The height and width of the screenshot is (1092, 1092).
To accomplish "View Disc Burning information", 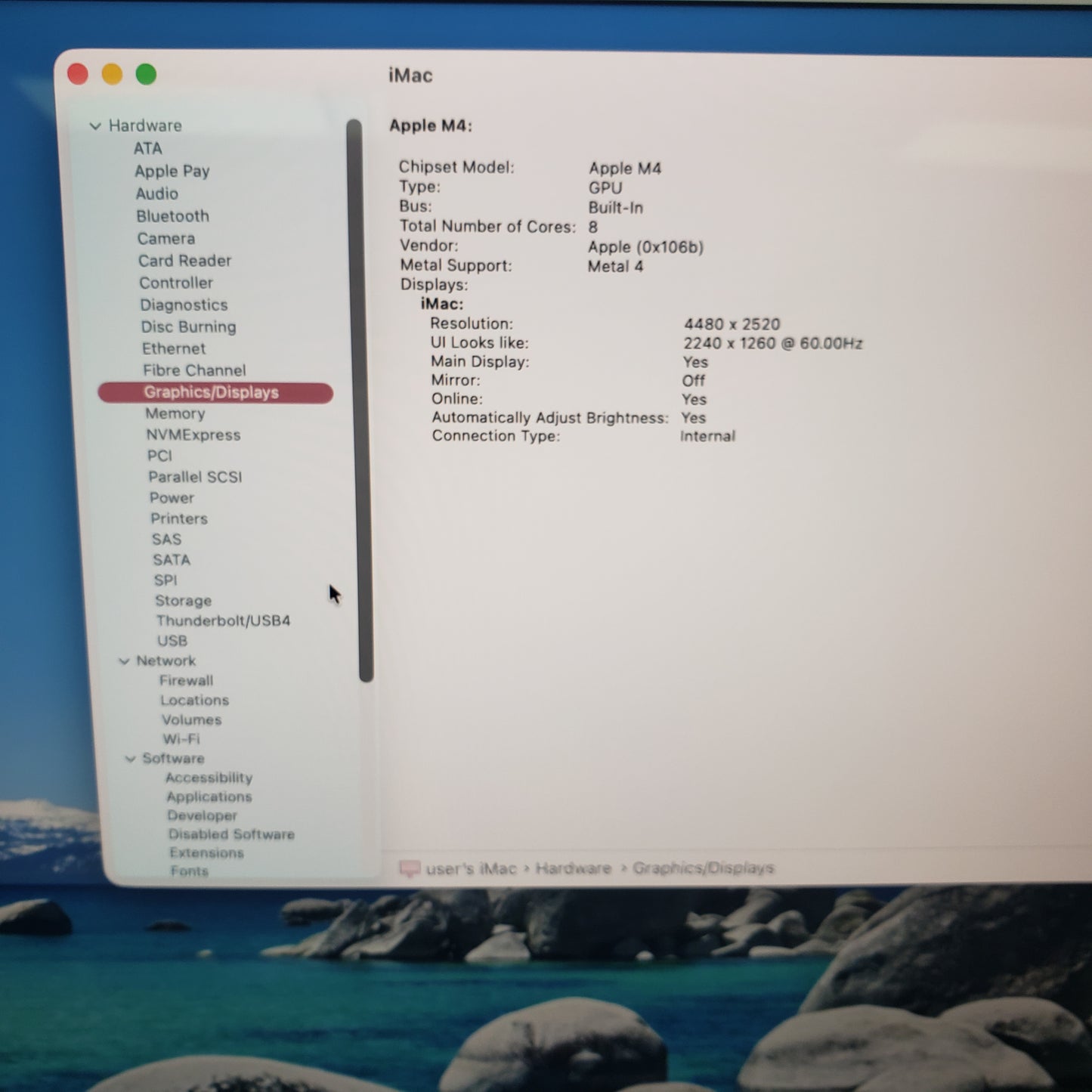I will 189,326.
